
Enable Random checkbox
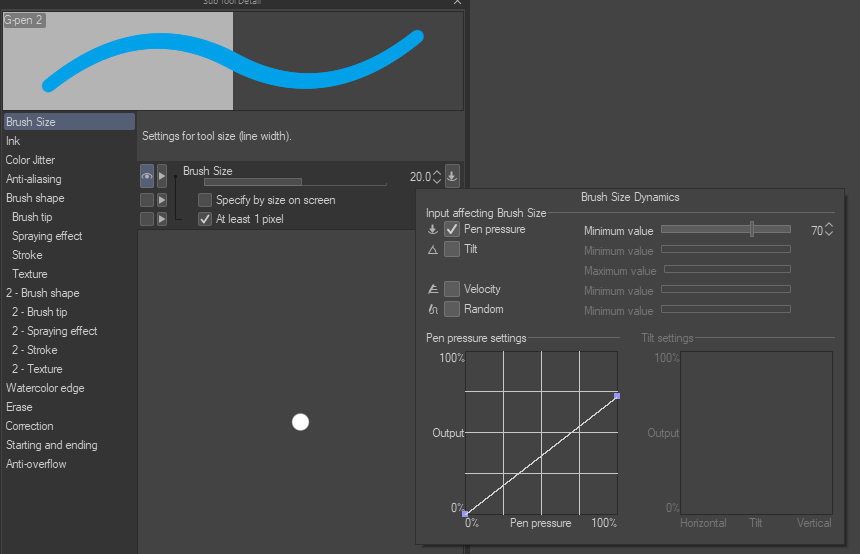(x=452, y=309)
